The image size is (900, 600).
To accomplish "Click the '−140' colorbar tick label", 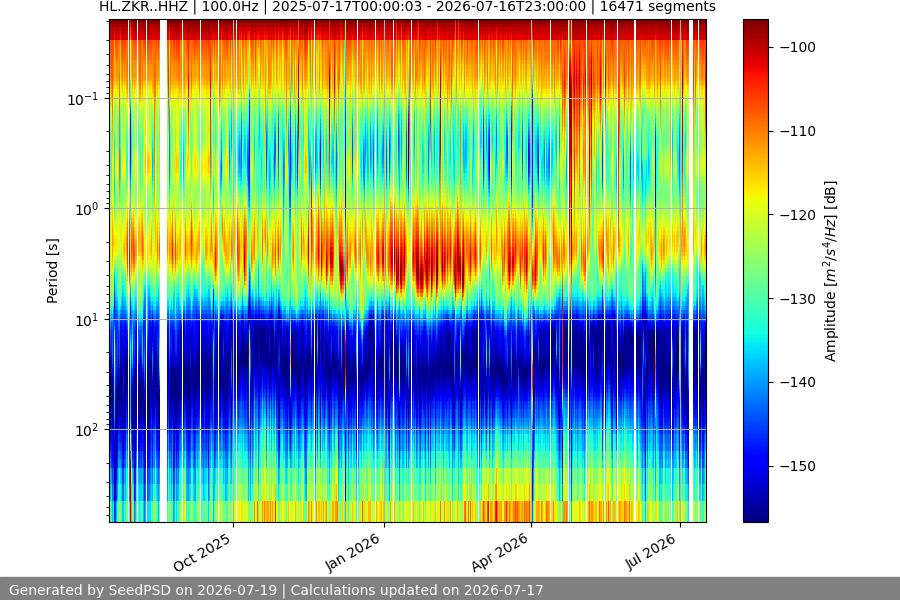I will click(798, 382).
